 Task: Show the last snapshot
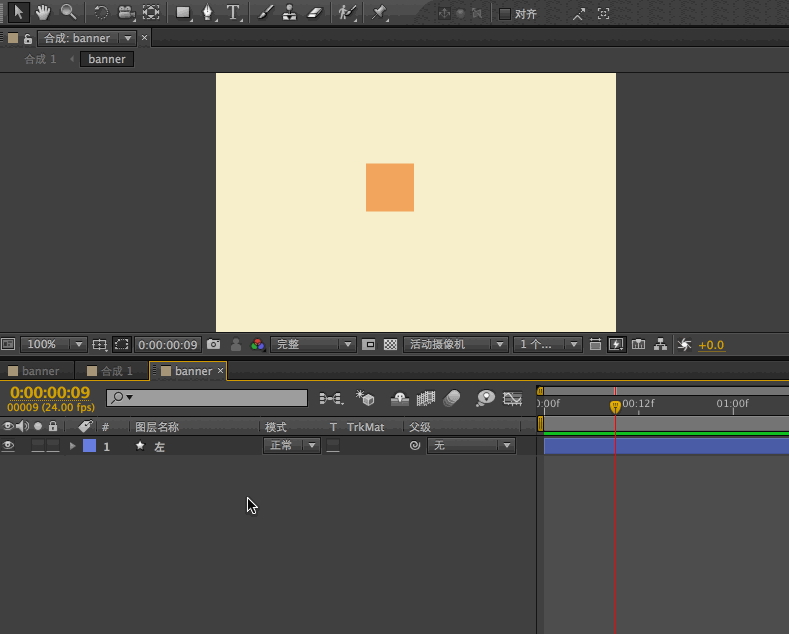[x=235, y=345]
